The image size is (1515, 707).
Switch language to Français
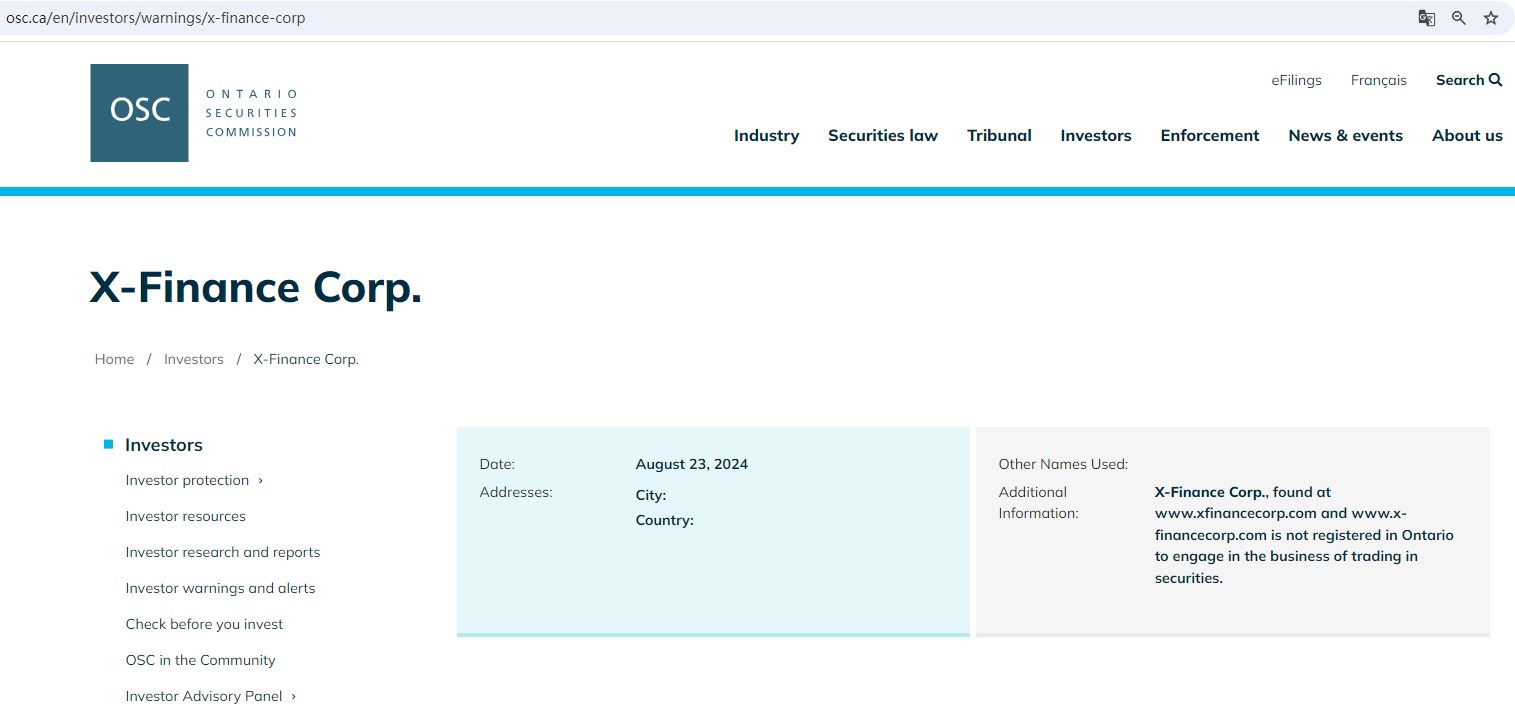(1379, 80)
